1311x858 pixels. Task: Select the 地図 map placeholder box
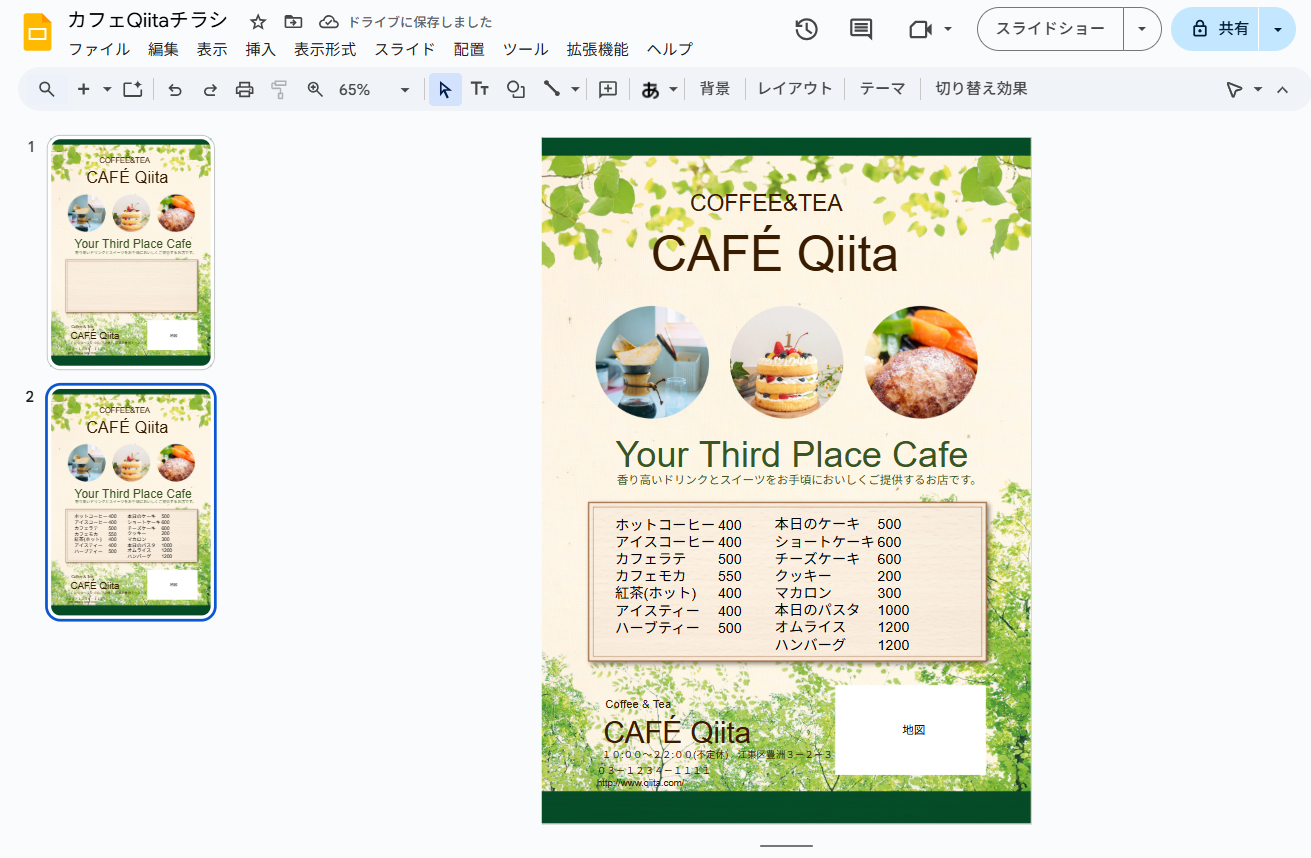click(x=910, y=730)
